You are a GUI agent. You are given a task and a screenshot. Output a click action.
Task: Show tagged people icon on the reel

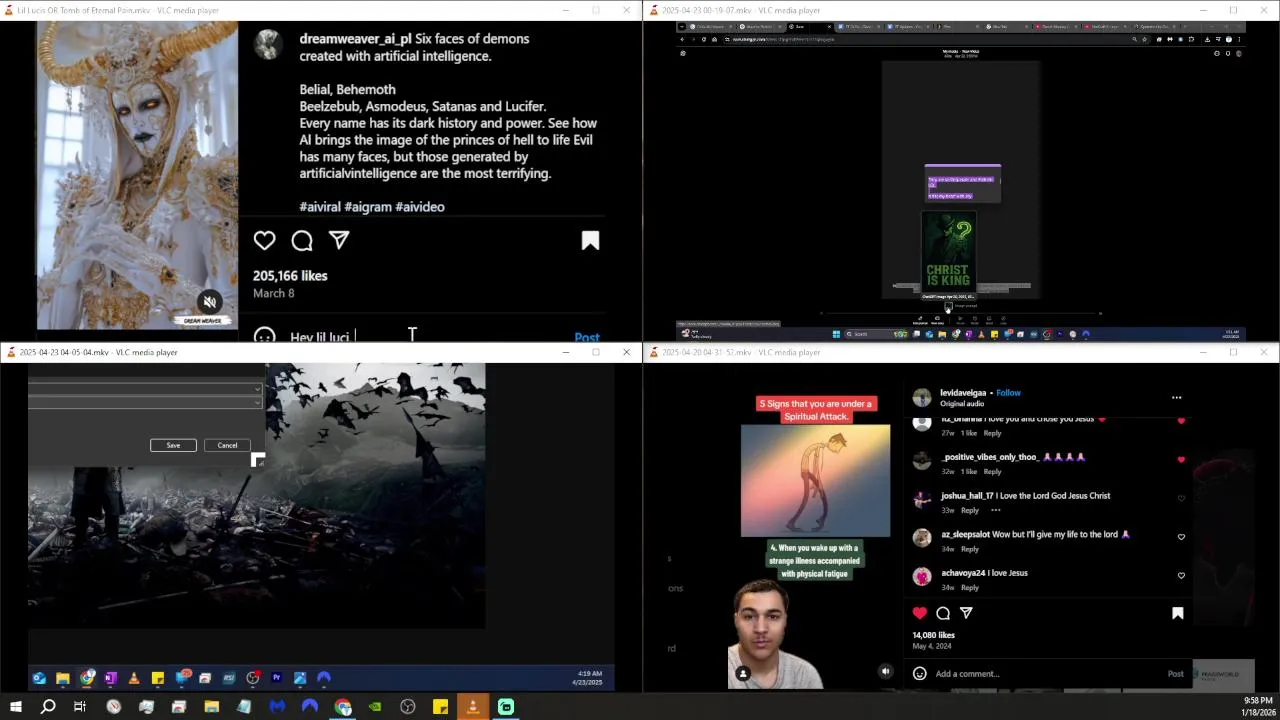pyautogui.click(x=742, y=674)
